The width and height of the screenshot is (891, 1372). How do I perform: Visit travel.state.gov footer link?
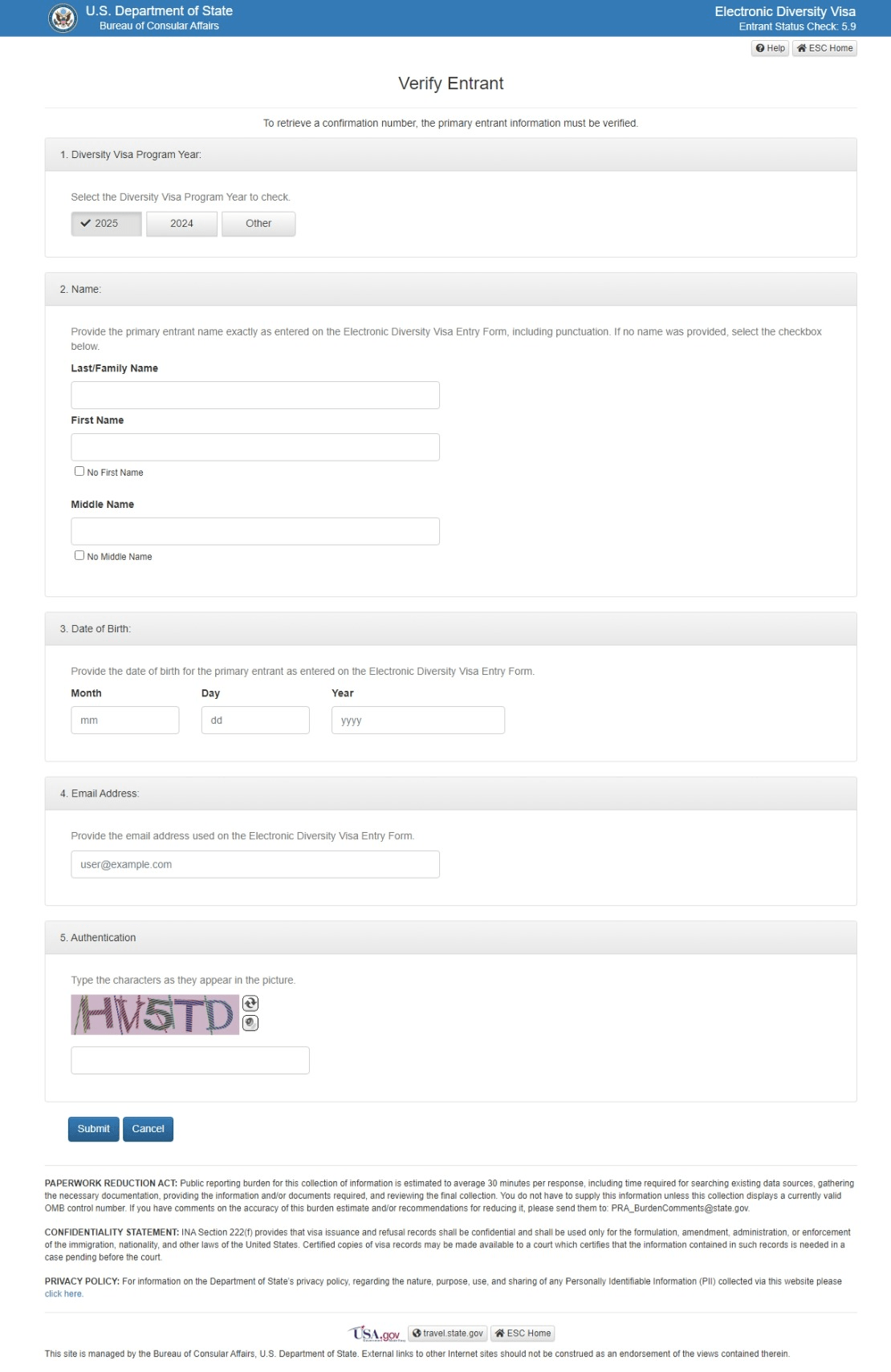447,1333
